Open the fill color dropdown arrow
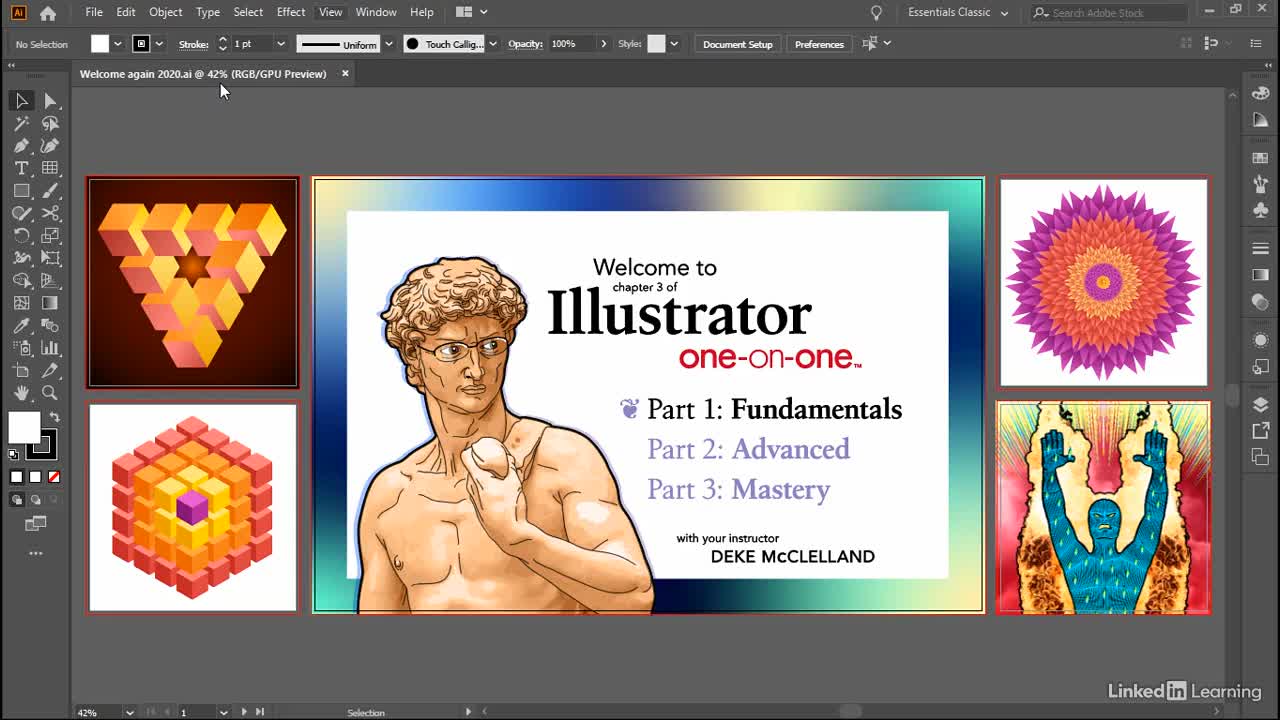 tap(117, 44)
